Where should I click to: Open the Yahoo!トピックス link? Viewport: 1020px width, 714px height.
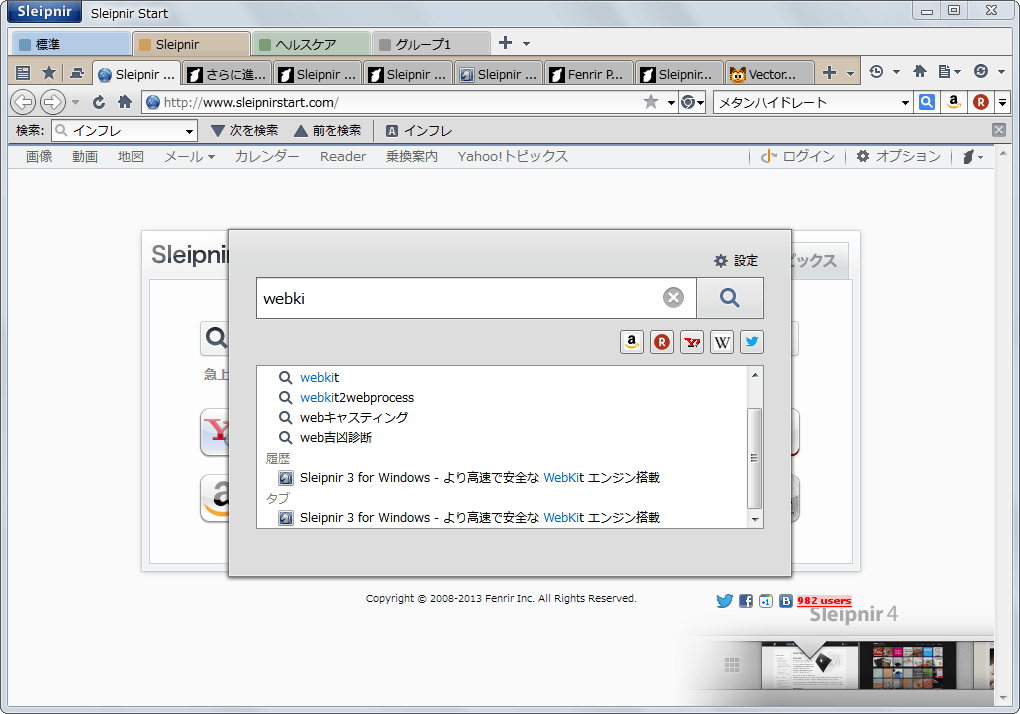pyautogui.click(x=513, y=157)
